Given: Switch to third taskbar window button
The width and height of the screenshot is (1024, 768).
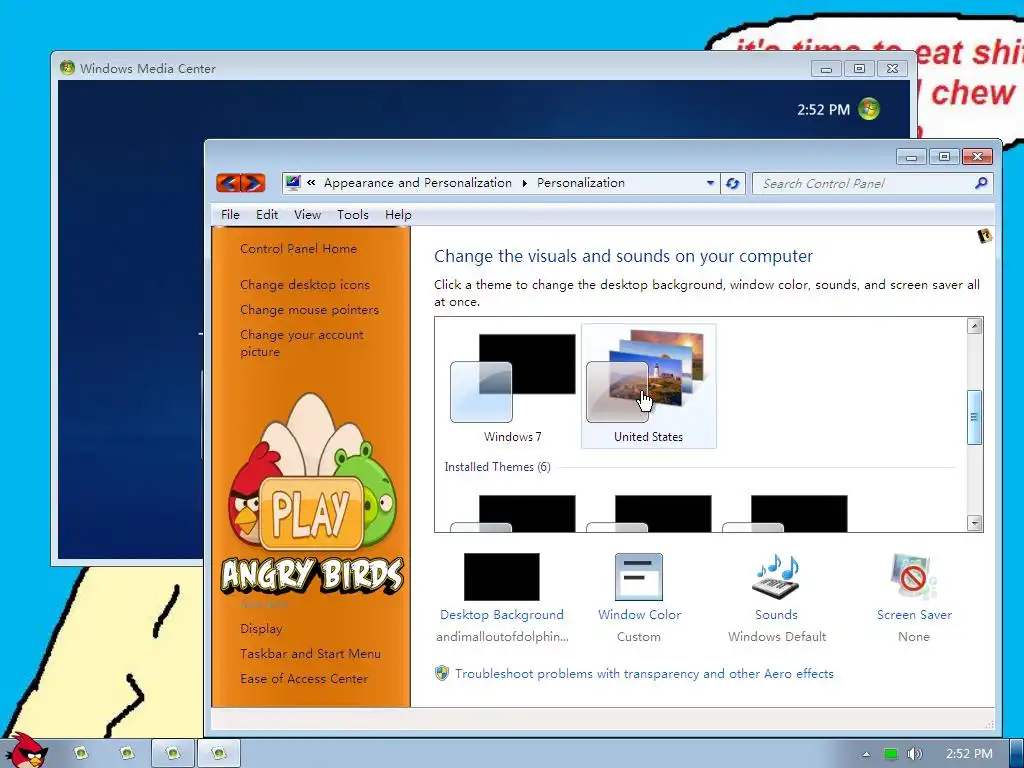Looking at the screenshot, I should [x=173, y=754].
